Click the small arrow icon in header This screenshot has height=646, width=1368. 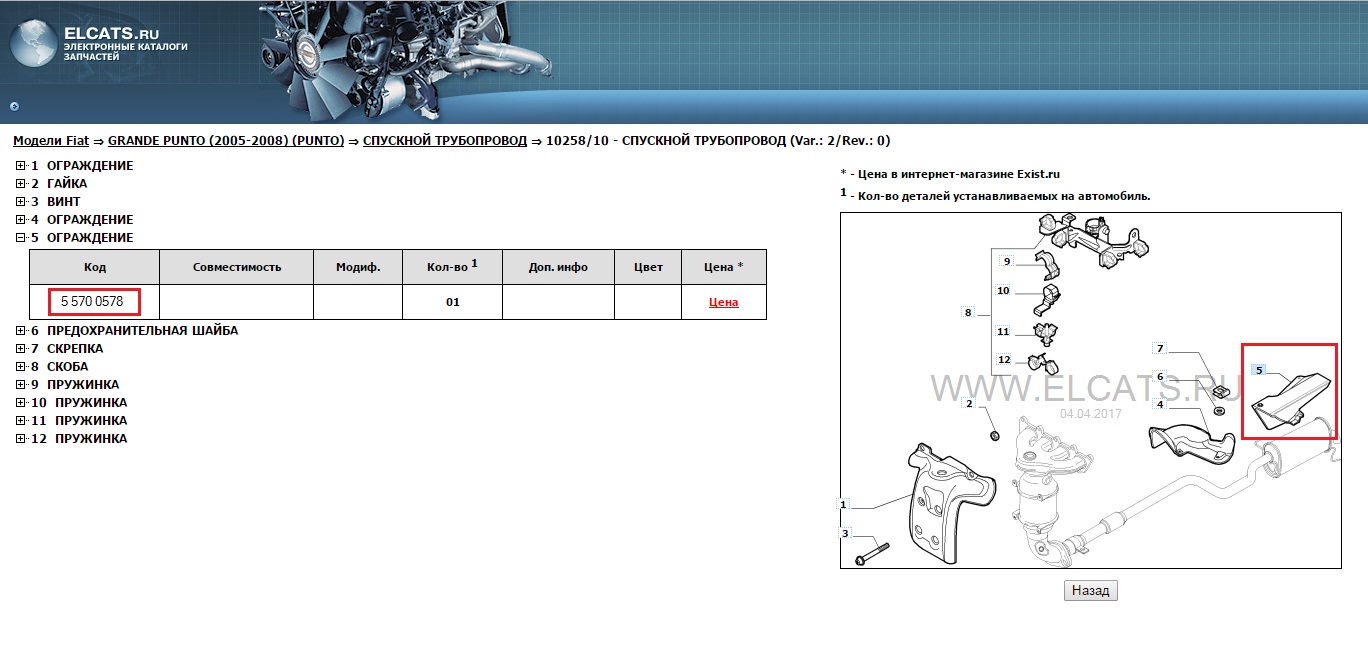pos(14,106)
